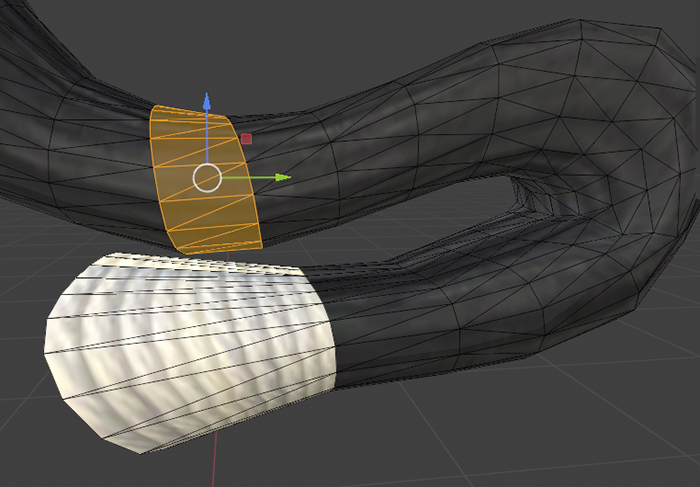
Task: Click the bottom edge of the orange selection
Action: click(215, 248)
